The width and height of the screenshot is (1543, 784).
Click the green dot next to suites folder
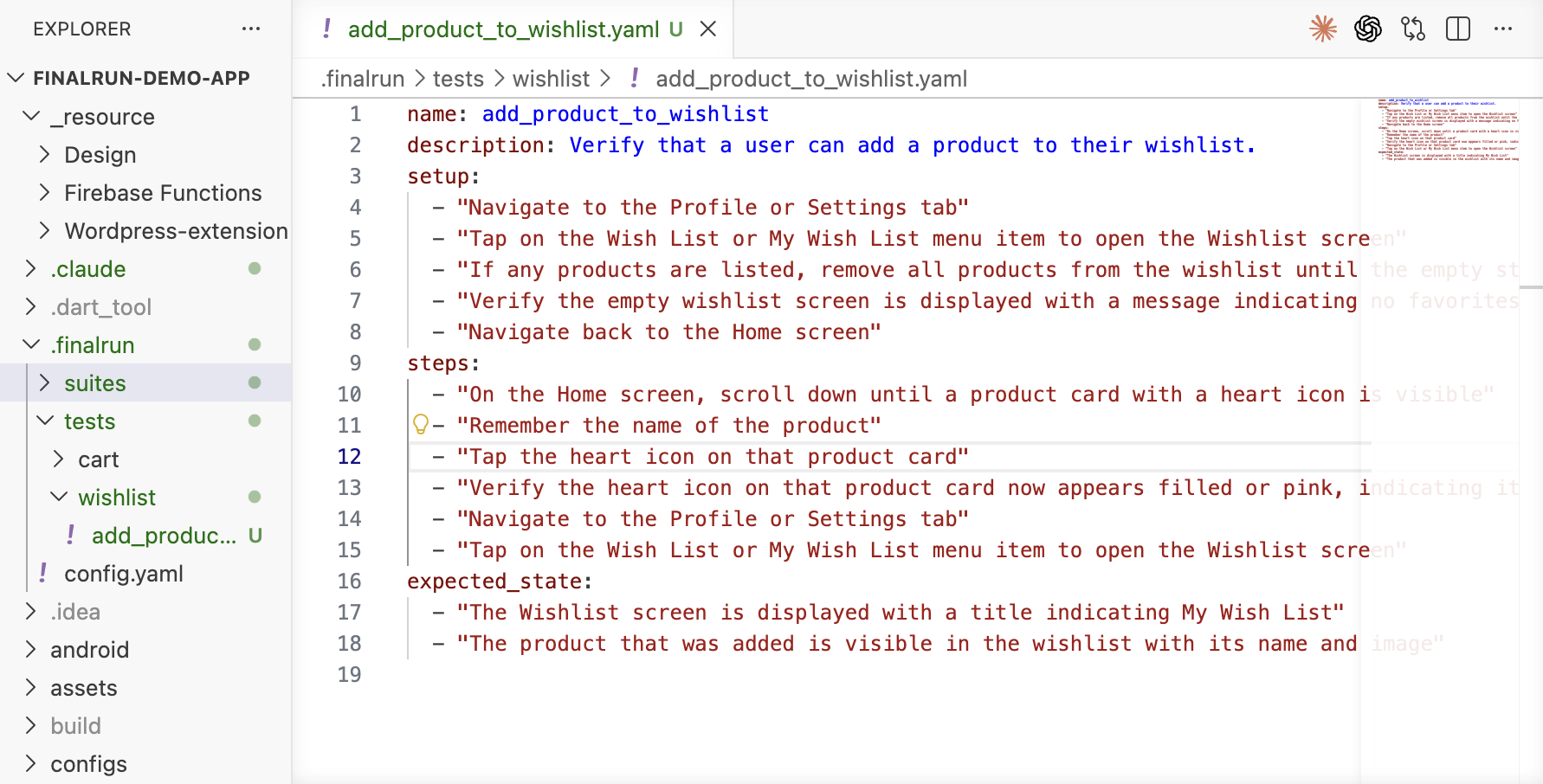pyautogui.click(x=254, y=383)
